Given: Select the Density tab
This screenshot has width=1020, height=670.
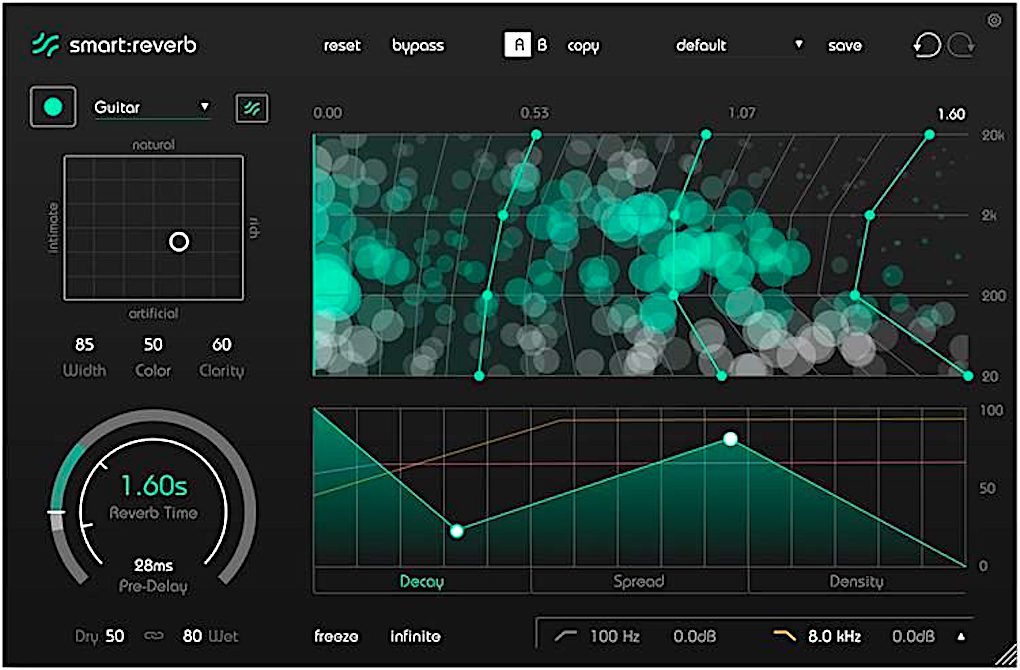Looking at the screenshot, I should click(x=856, y=581).
